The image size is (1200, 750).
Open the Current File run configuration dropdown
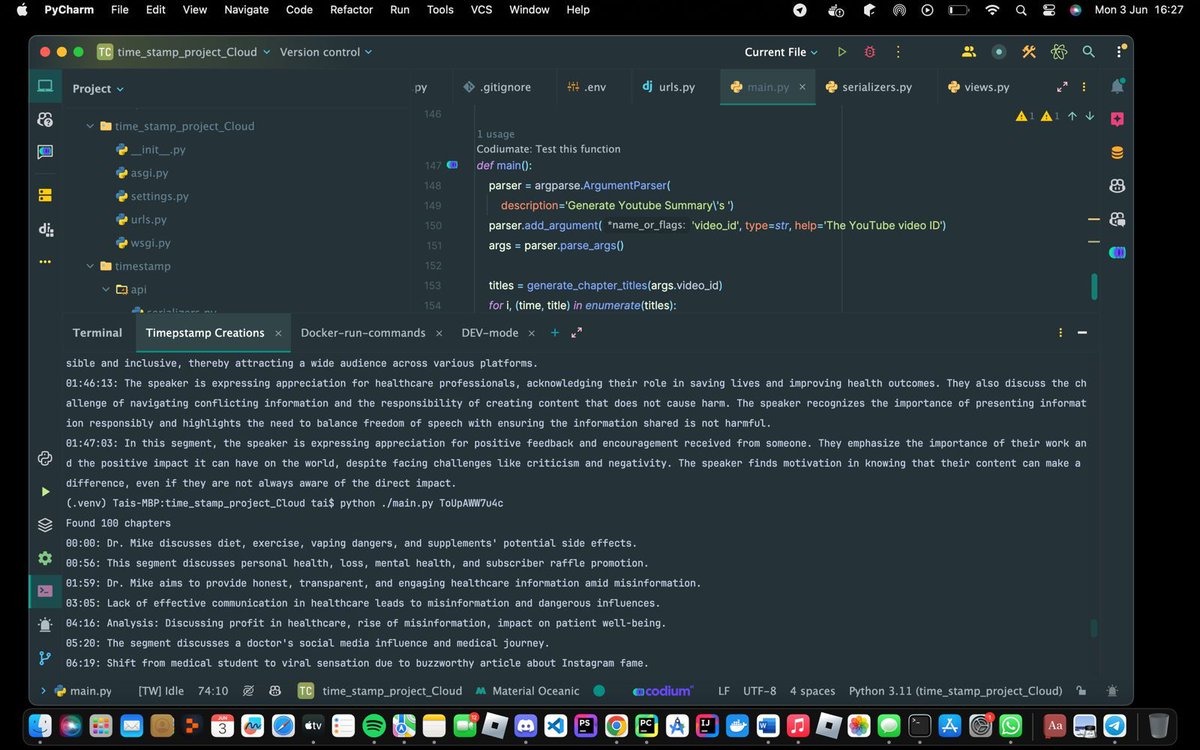pyautogui.click(x=779, y=51)
